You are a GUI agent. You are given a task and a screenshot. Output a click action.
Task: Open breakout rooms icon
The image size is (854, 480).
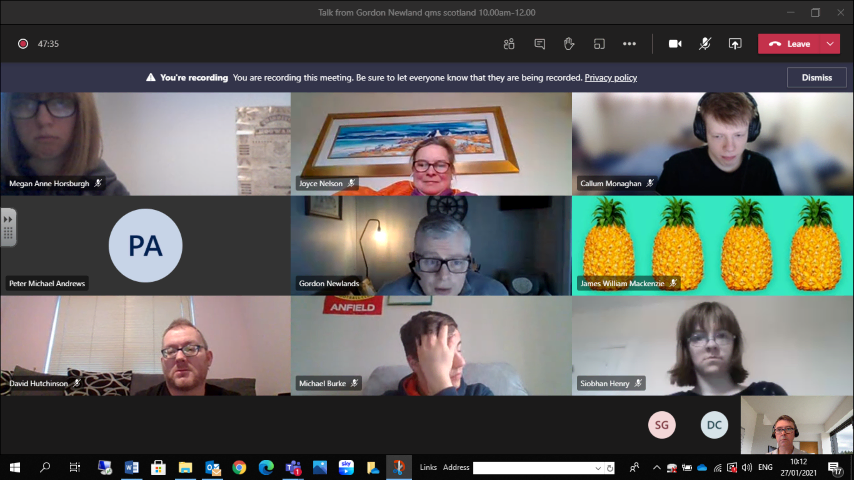click(599, 44)
